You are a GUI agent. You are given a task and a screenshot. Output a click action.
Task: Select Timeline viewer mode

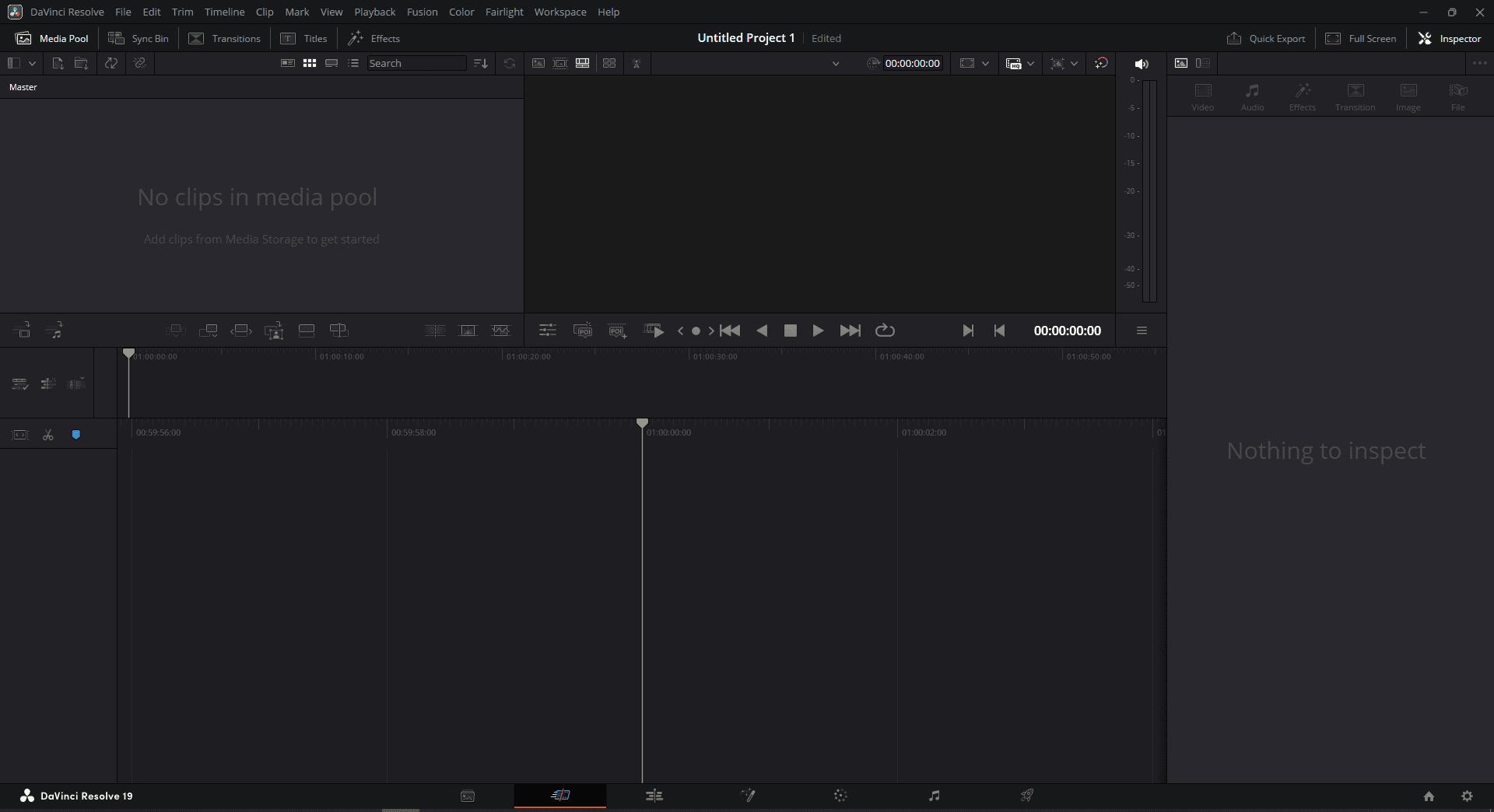[582, 63]
